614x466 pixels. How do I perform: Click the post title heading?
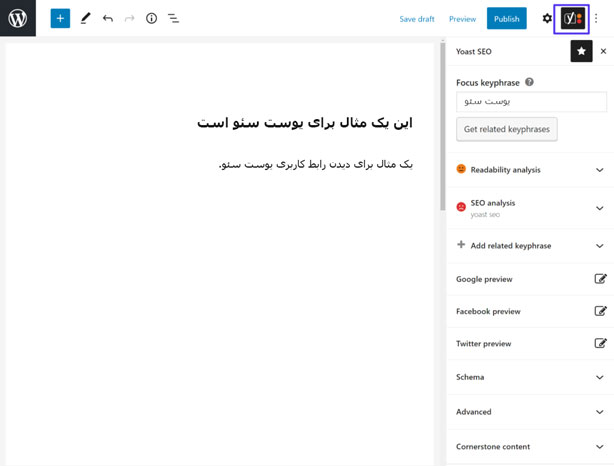click(x=305, y=123)
